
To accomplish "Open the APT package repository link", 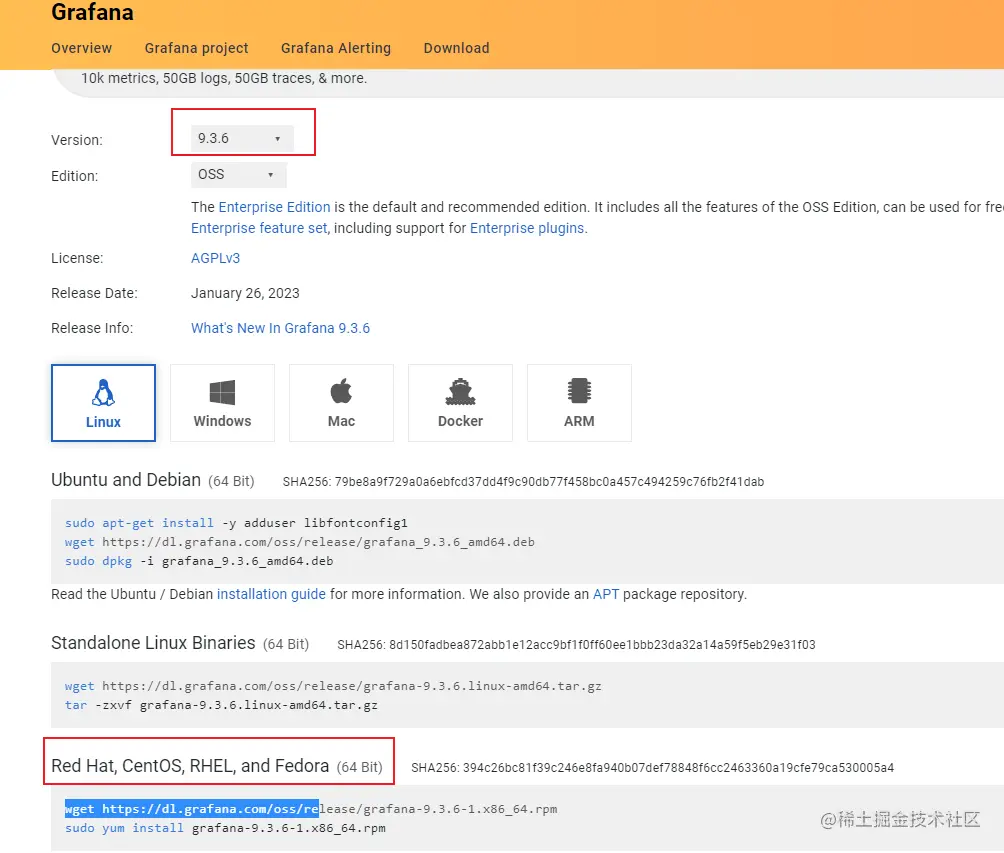I will click(x=606, y=594).
